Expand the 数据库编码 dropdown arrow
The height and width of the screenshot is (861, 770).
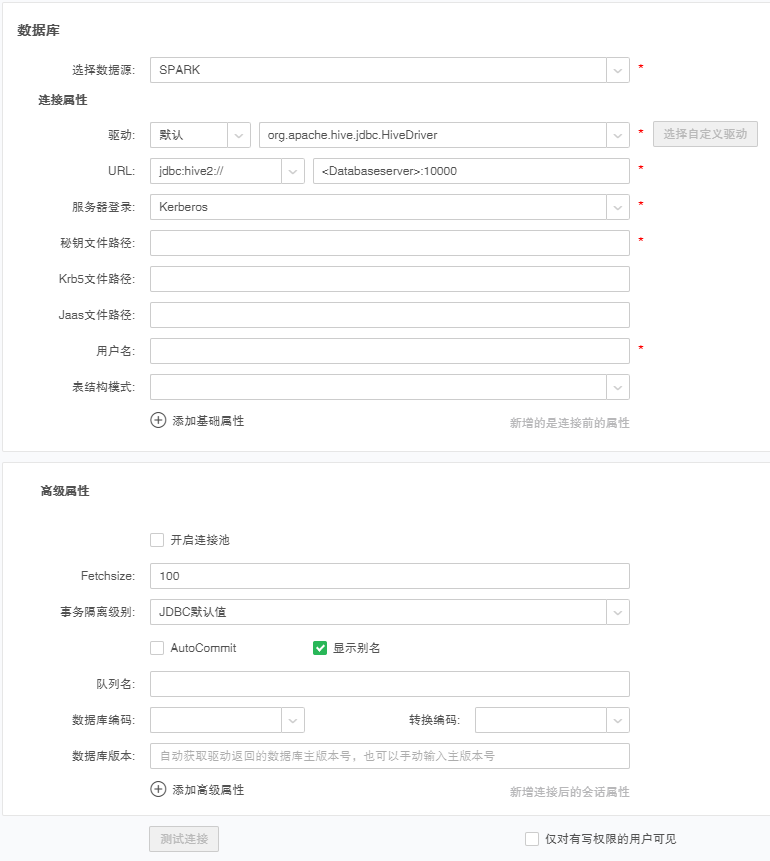[x=293, y=720]
